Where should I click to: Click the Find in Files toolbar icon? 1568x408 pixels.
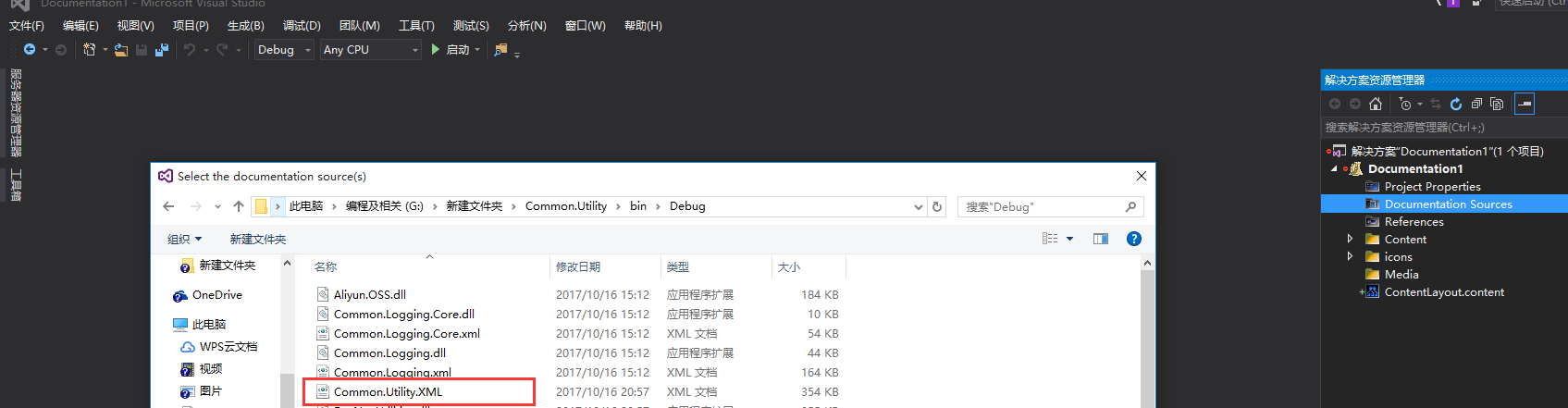tap(501, 50)
